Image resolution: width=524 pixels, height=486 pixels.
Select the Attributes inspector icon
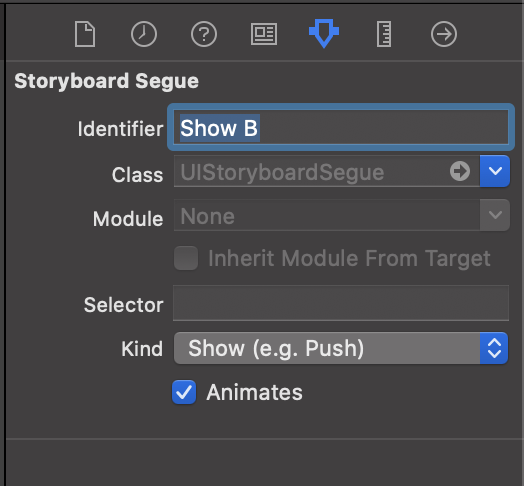(324, 33)
